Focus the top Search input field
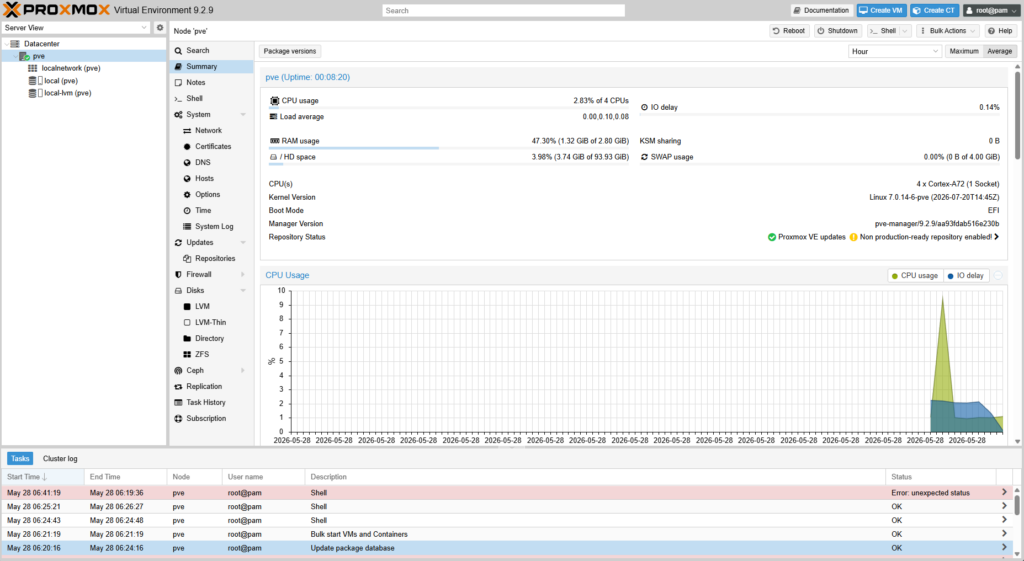 coord(504,10)
